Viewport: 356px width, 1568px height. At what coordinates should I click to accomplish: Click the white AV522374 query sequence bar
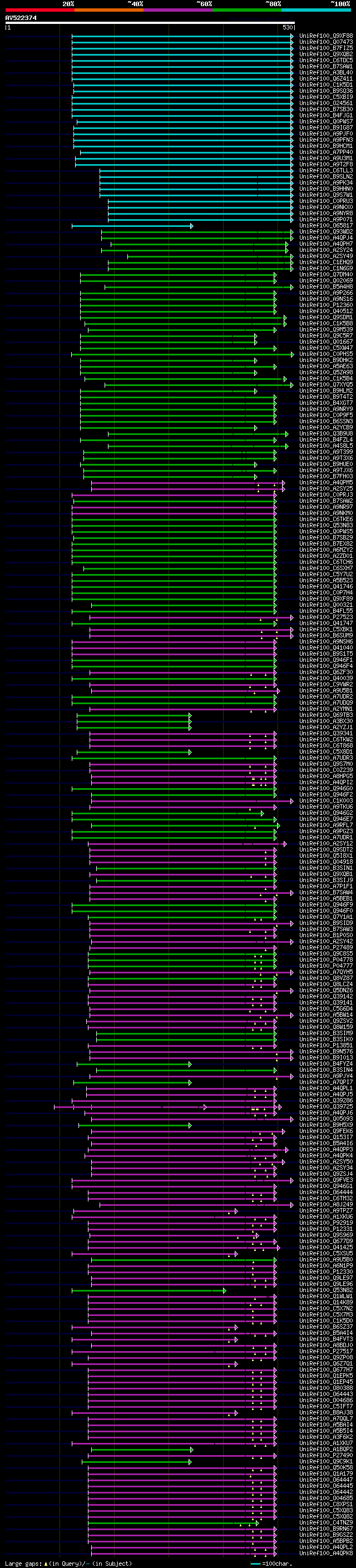(x=150, y=22)
